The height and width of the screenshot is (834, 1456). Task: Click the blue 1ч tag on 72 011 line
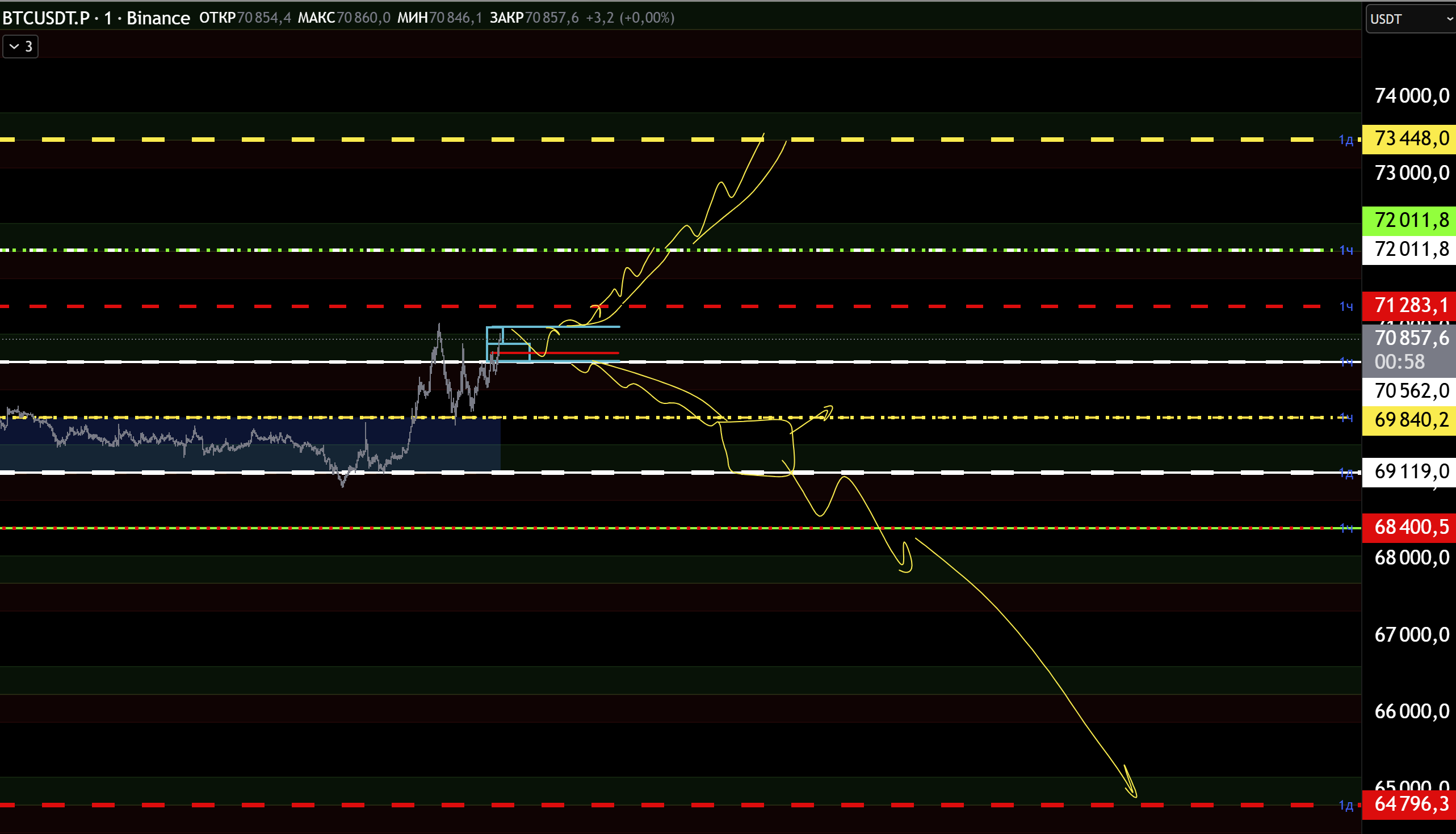click(1346, 250)
